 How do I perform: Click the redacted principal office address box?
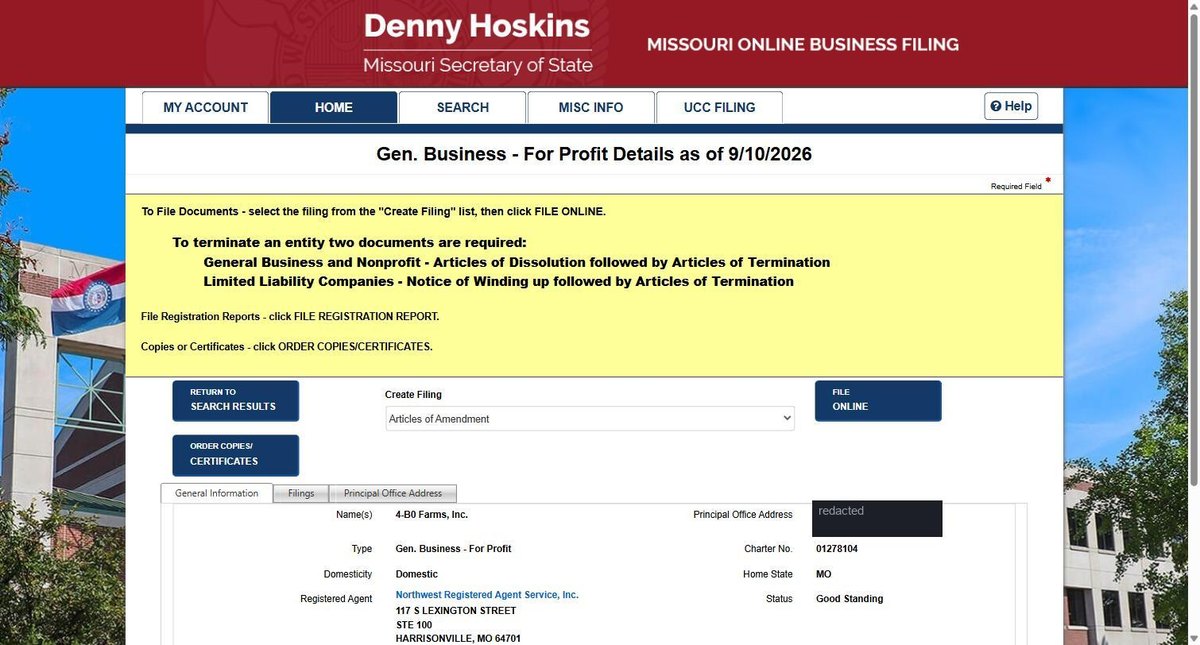pyautogui.click(x=877, y=518)
